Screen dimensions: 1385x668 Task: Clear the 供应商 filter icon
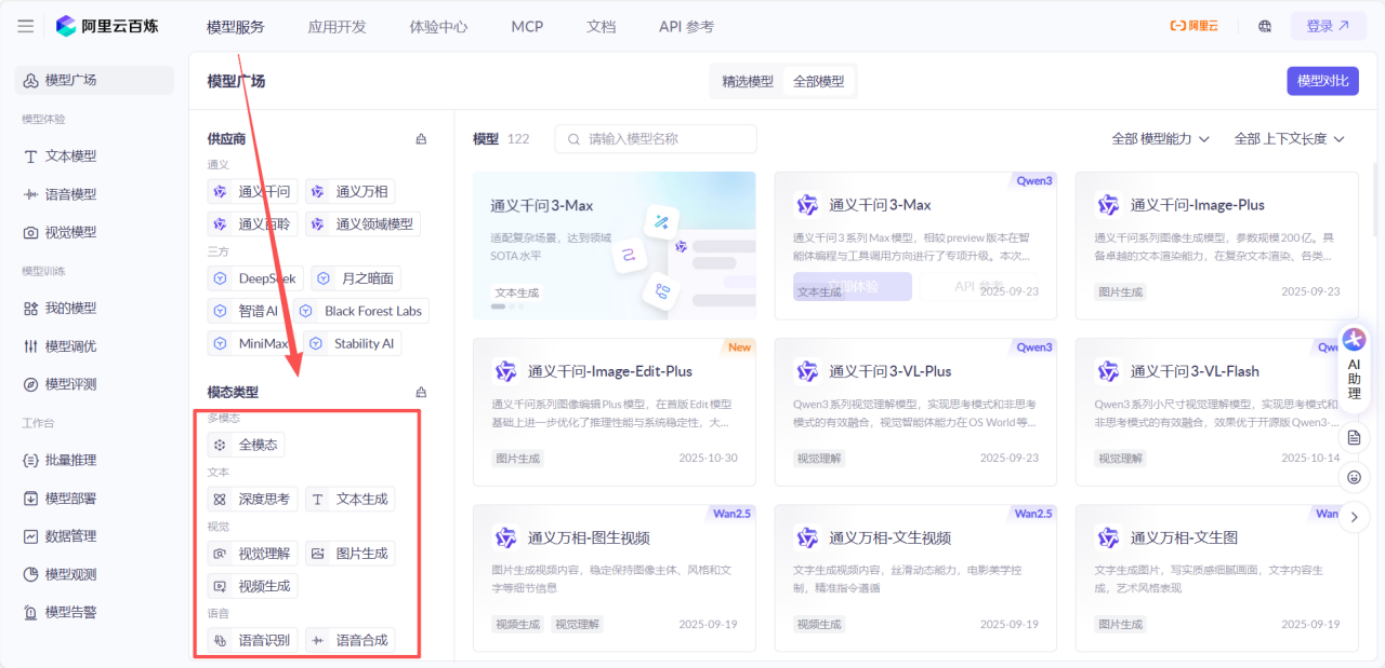click(421, 139)
